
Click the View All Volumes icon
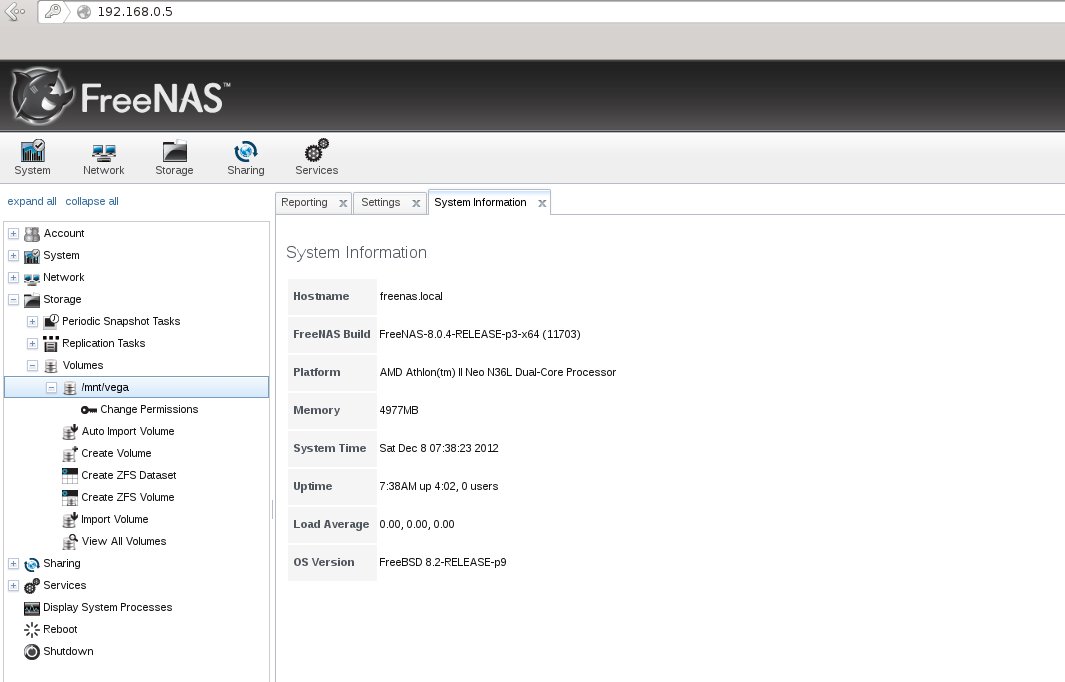70,541
